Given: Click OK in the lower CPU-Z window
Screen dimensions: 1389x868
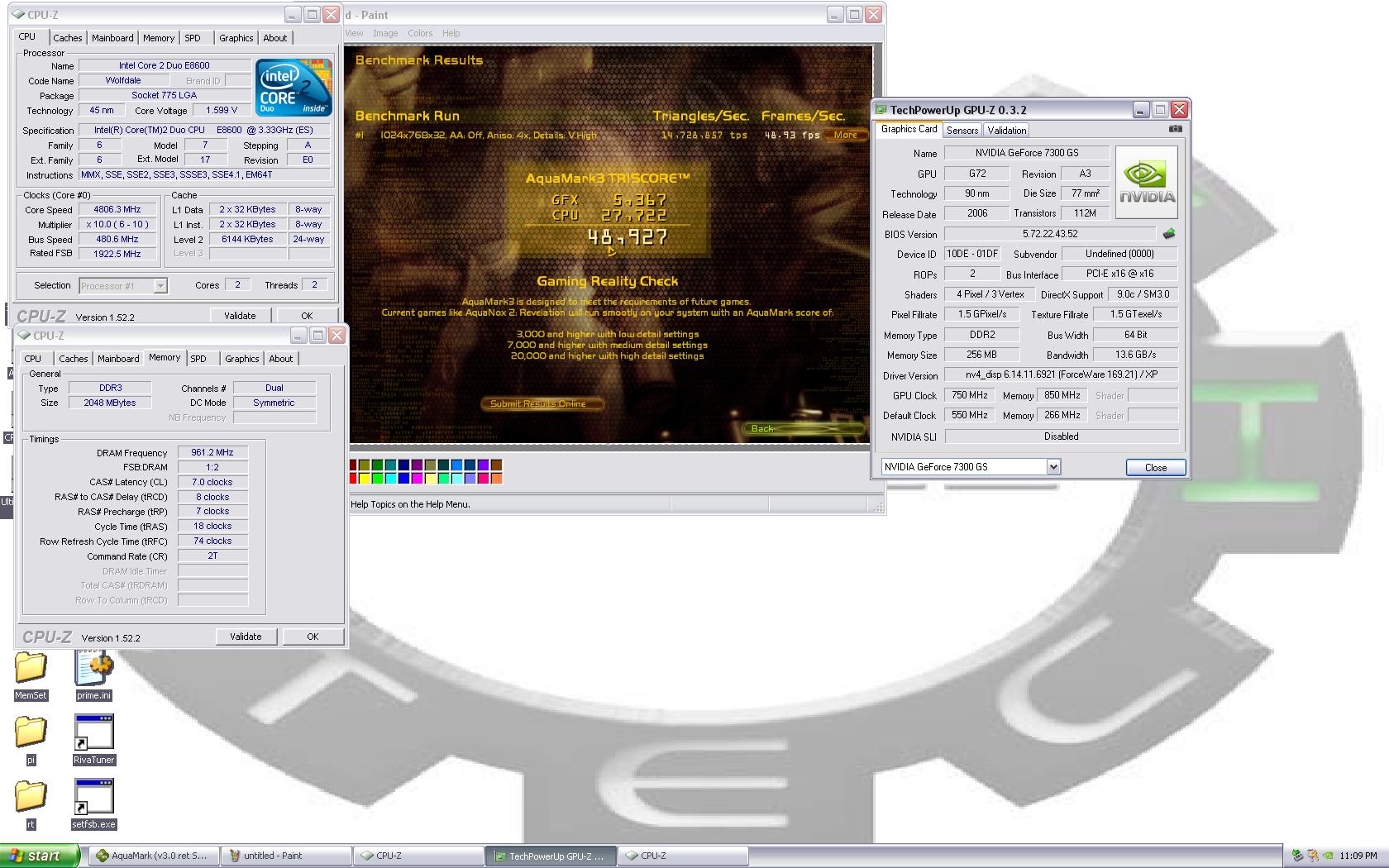Looking at the screenshot, I should 313,637.
